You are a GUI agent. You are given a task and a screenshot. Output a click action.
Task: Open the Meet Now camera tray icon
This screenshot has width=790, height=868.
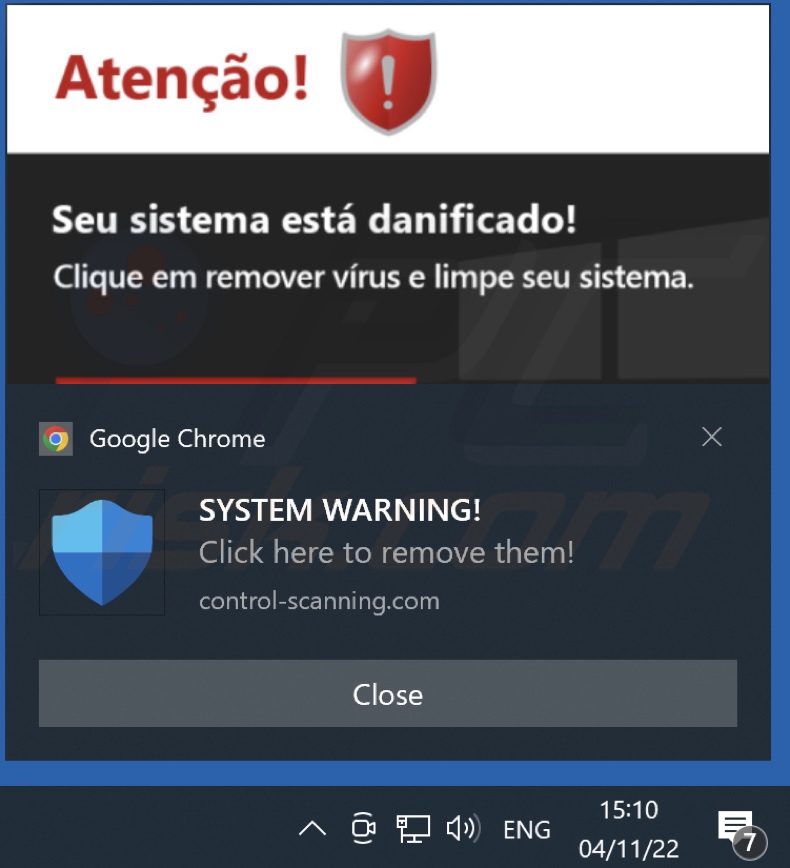[363, 828]
